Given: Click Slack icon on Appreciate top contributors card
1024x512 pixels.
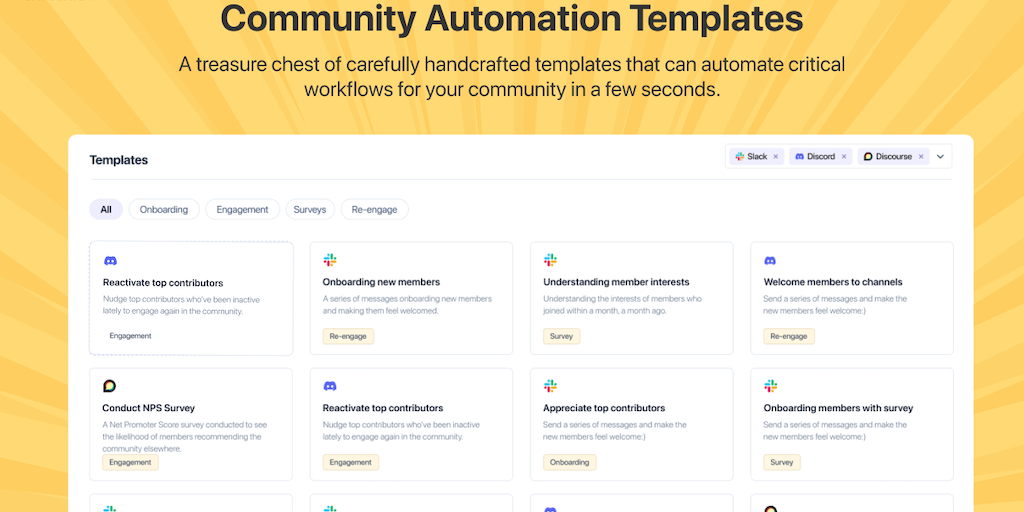Looking at the screenshot, I should [x=550, y=386].
